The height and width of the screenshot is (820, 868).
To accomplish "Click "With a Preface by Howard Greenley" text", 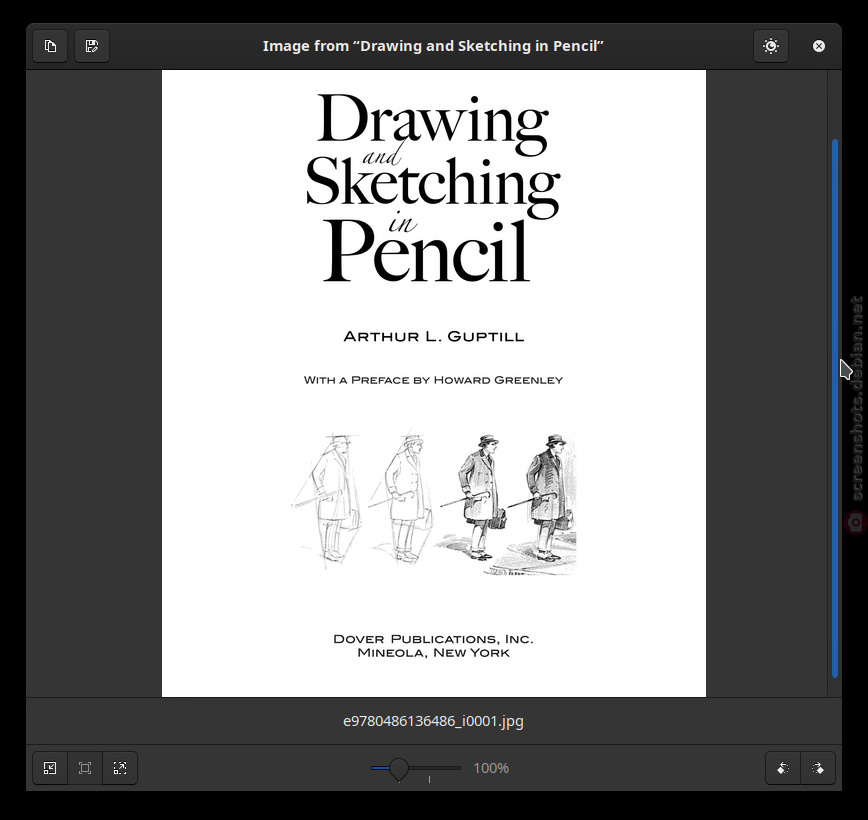I will (433, 380).
